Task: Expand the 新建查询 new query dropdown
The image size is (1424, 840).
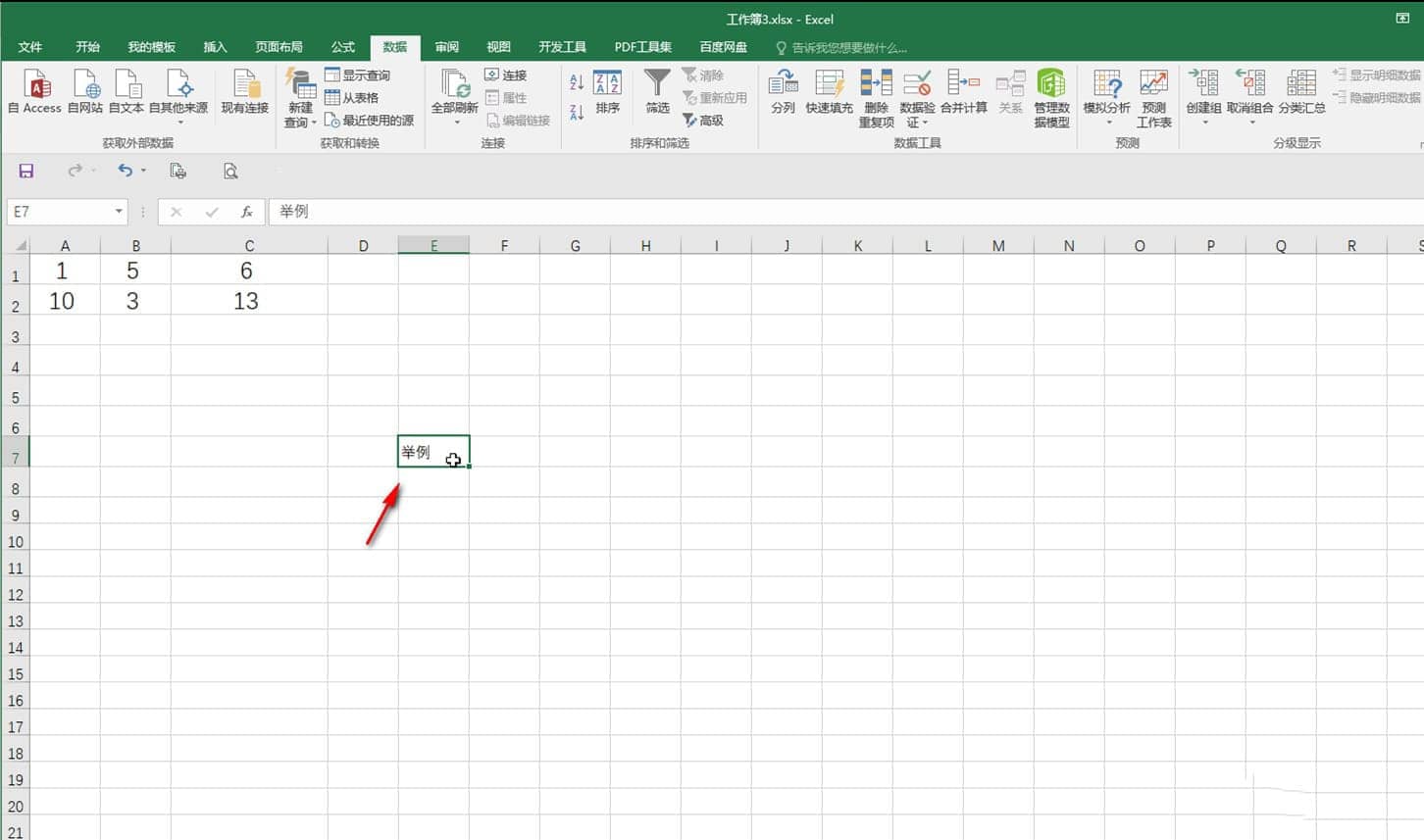Action: coord(314,123)
